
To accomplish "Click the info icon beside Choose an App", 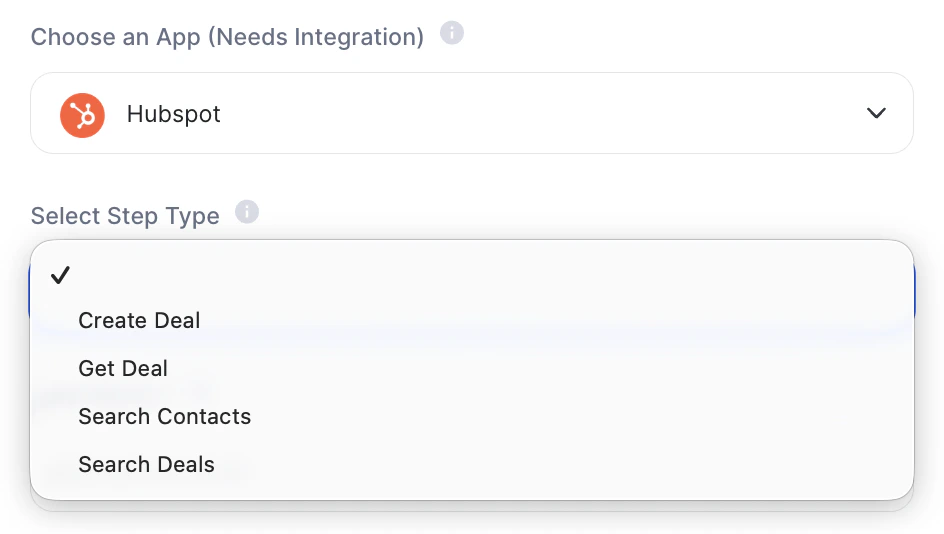I will (x=452, y=34).
